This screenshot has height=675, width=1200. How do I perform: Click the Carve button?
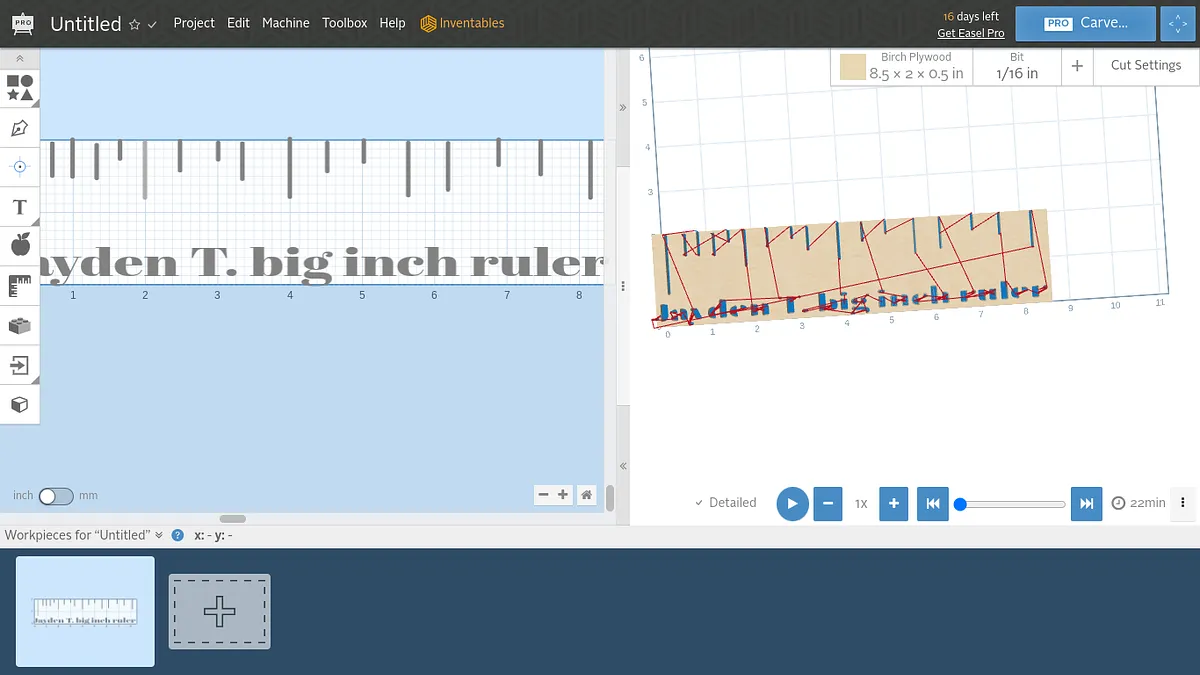pyautogui.click(x=1085, y=23)
